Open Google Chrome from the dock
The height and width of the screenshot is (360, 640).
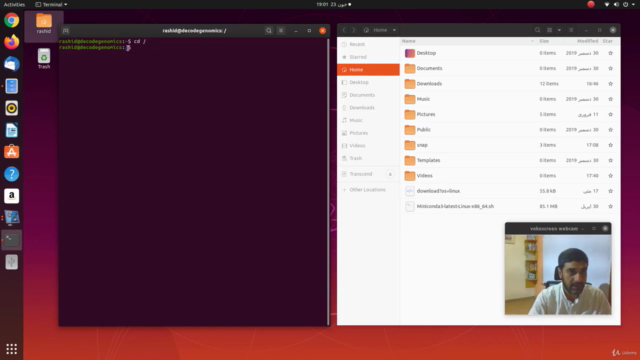(11, 20)
